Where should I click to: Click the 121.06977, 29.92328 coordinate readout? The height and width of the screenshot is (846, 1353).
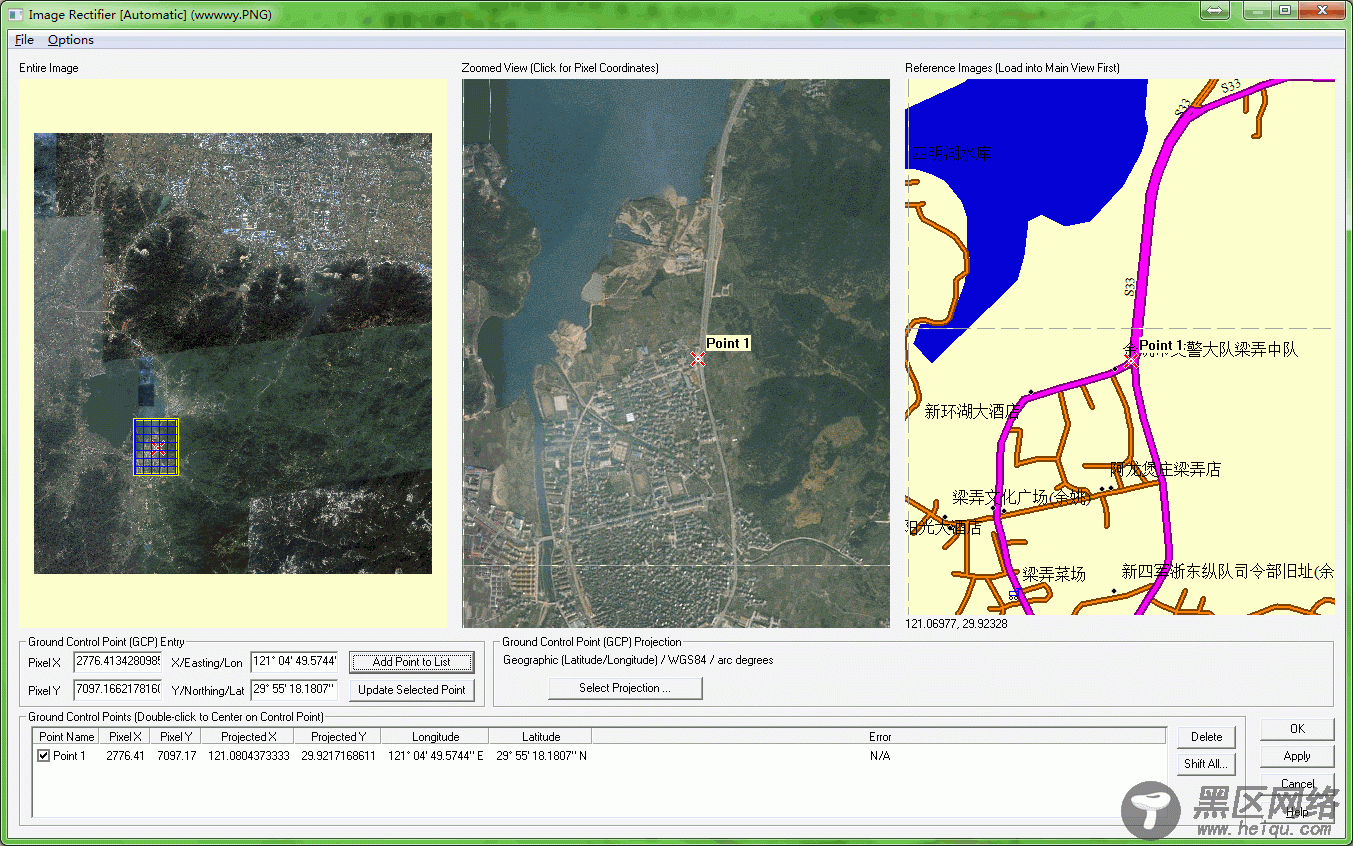(956, 623)
